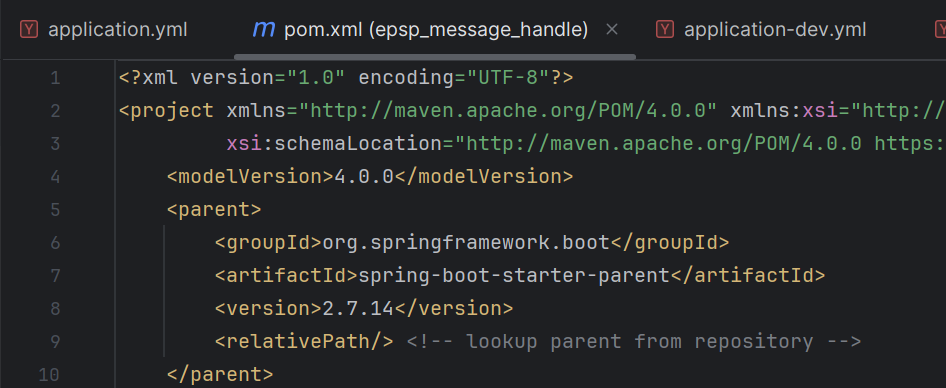Click the encoding "UTF-8" value

(508, 78)
